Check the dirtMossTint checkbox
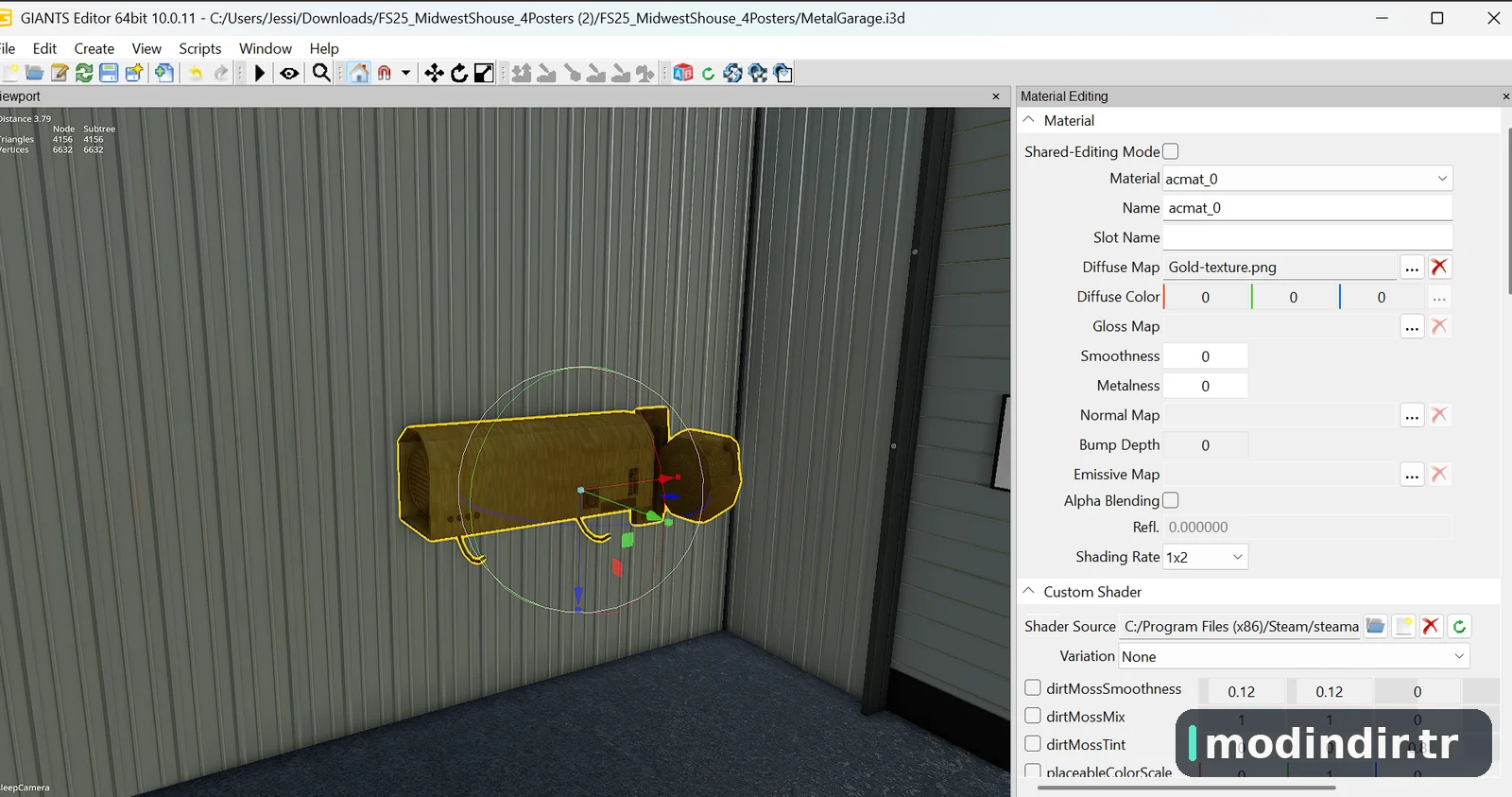1512x797 pixels. (x=1033, y=744)
